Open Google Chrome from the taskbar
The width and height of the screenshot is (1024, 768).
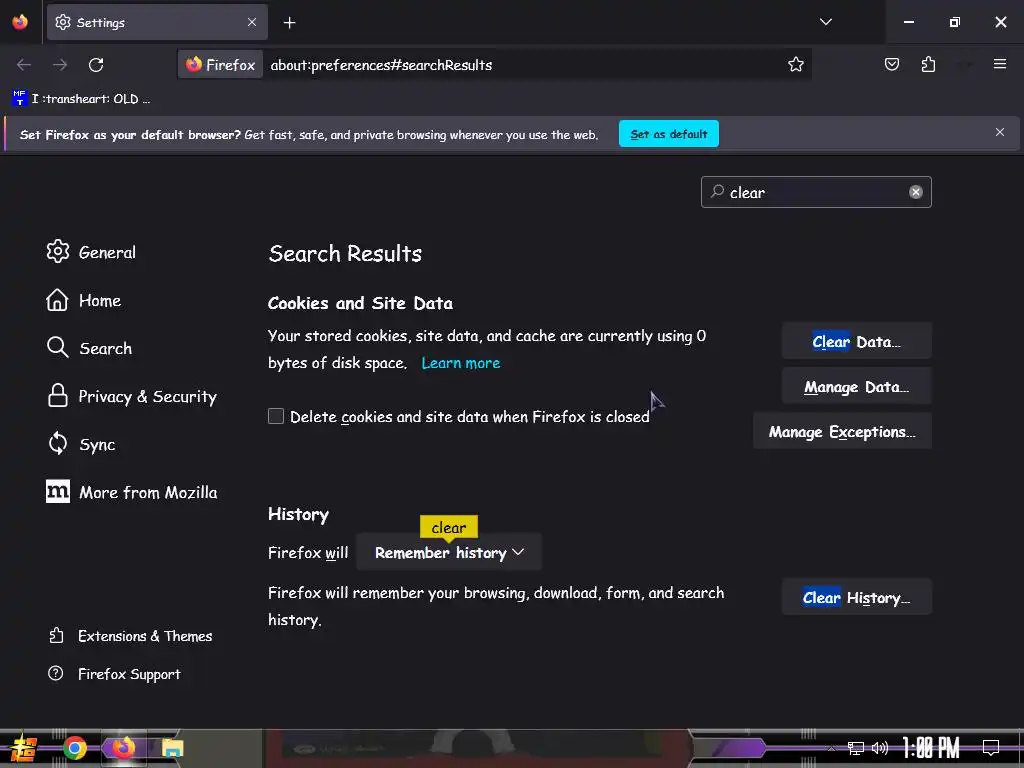coord(74,748)
